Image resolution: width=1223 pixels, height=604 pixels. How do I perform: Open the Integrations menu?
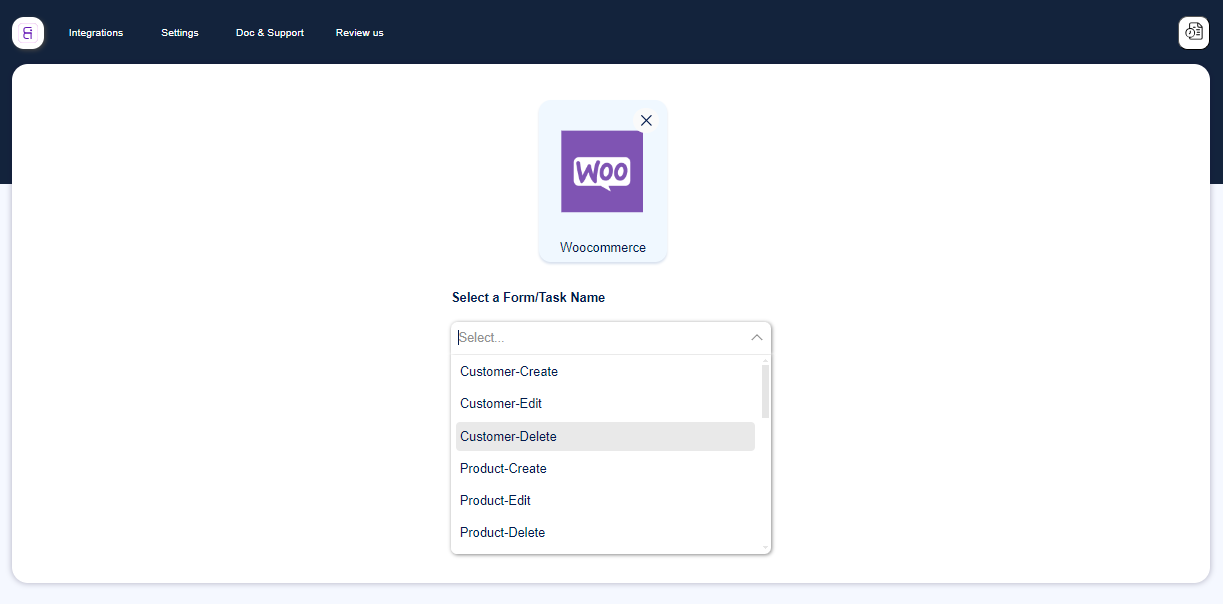[95, 32]
